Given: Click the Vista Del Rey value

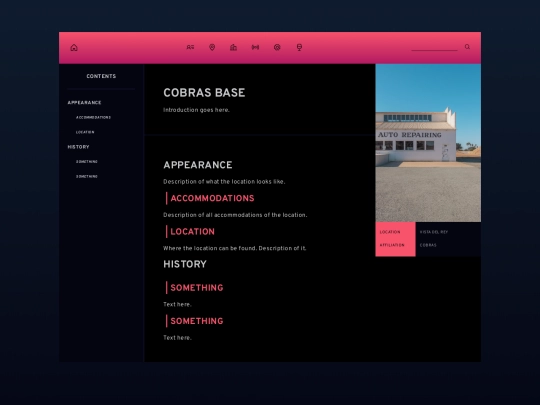Looking at the screenshot, I should coord(434,232).
